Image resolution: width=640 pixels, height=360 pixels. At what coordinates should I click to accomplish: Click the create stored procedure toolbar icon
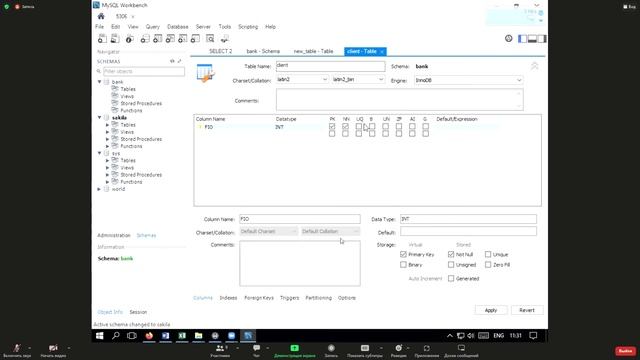pos(183,39)
